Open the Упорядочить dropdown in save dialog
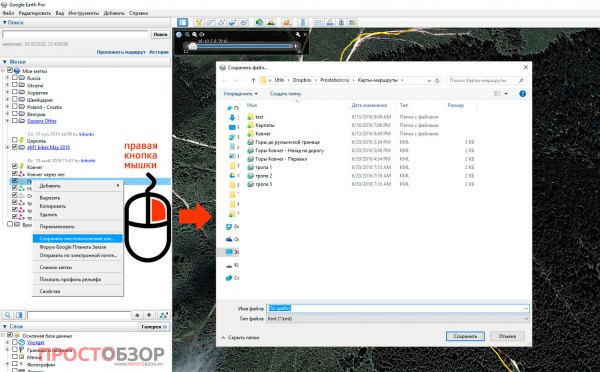Viewport: 600px width, 372px height. point(241,94)
